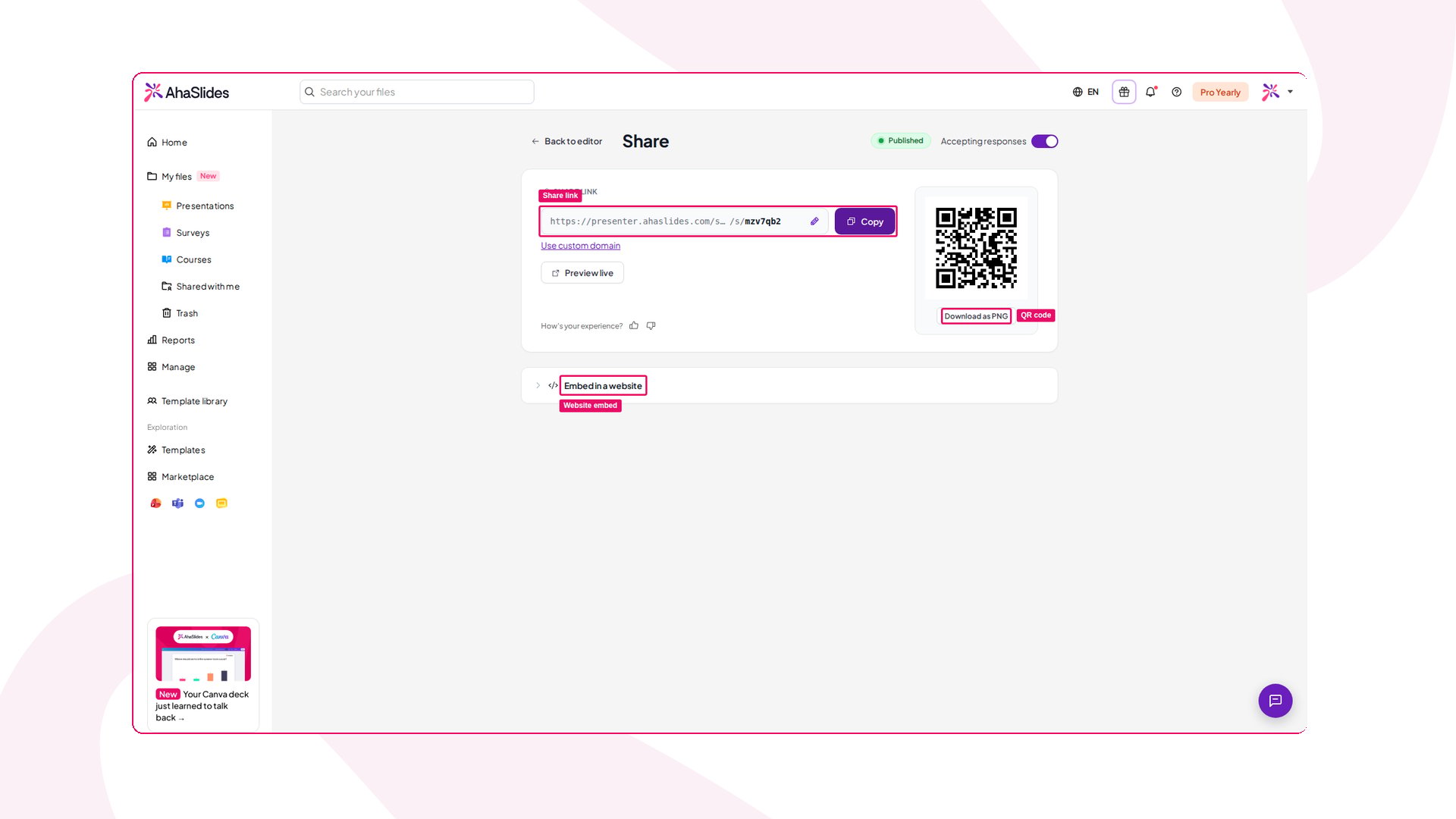The image size is (1456, 819).
Task: Open the Microsoft Teams integration icon
Action: click(177, 503)
